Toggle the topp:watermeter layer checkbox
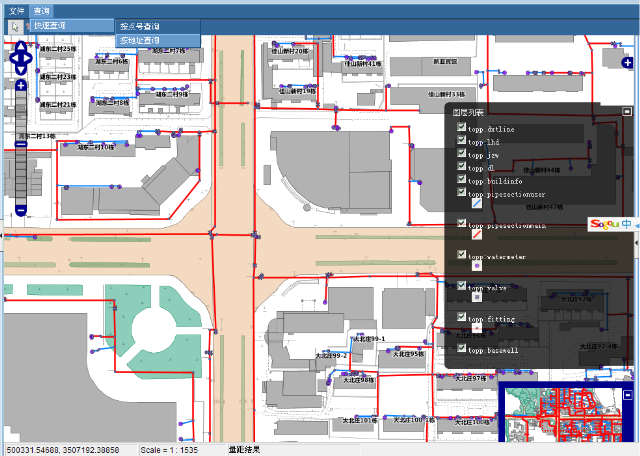 tap(462, 255)
